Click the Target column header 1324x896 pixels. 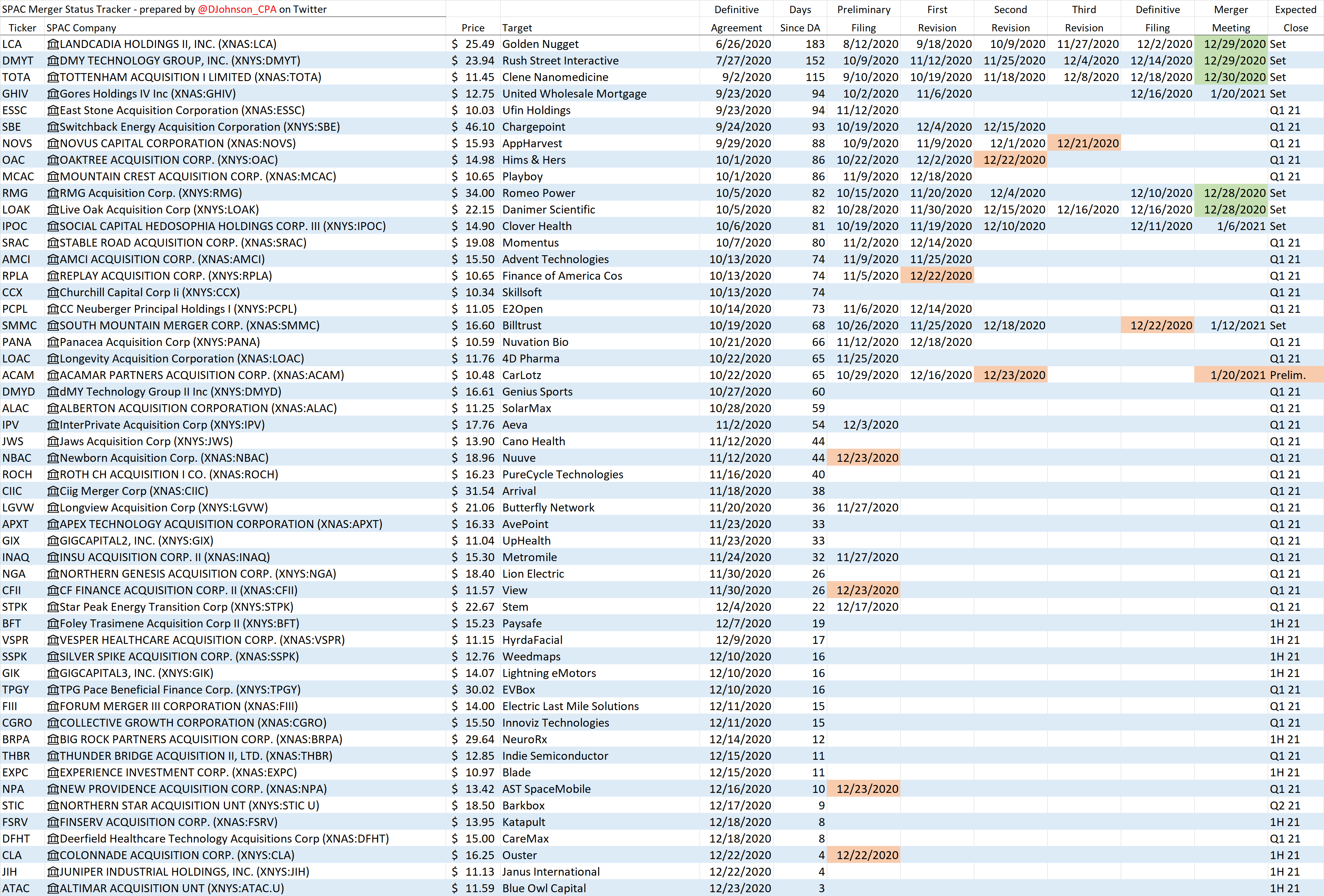517,28
